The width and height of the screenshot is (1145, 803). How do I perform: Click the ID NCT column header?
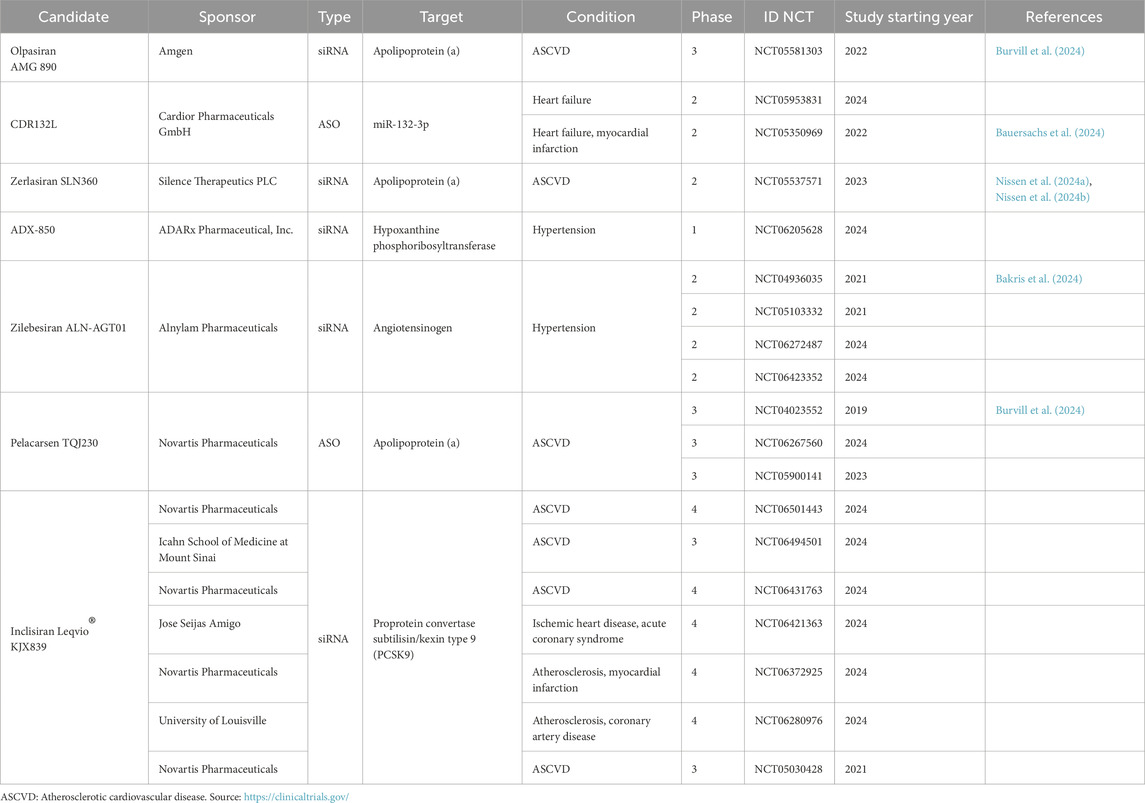pos(789,17)
